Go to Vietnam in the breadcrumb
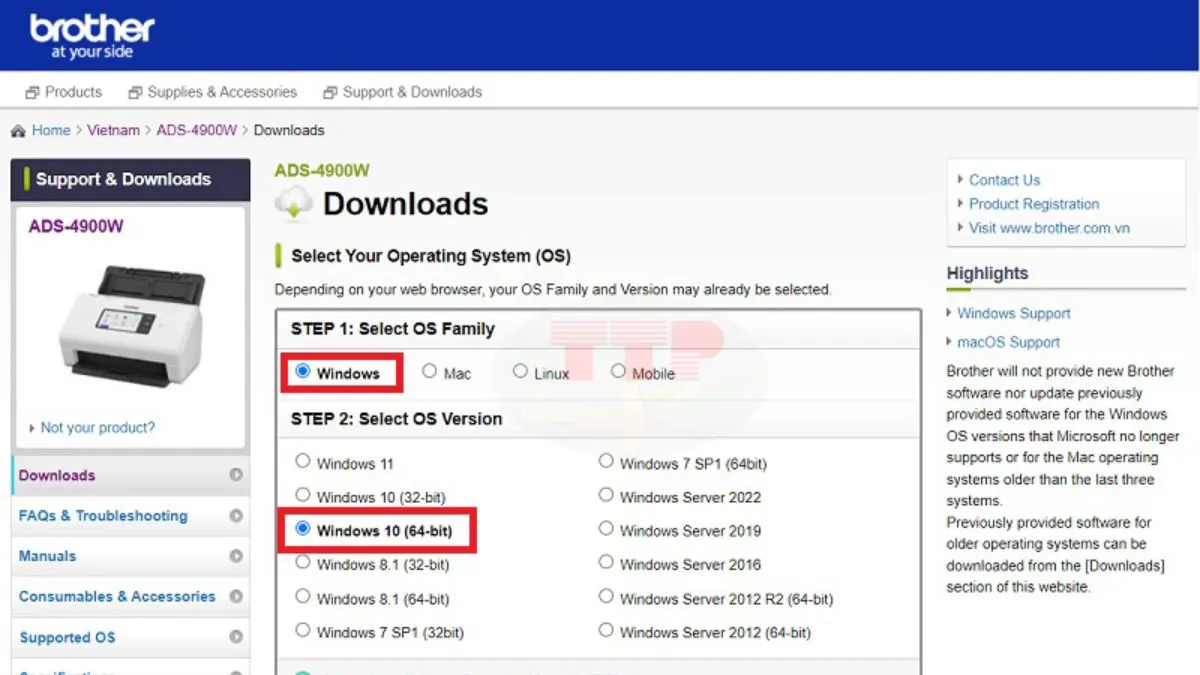 113,130
